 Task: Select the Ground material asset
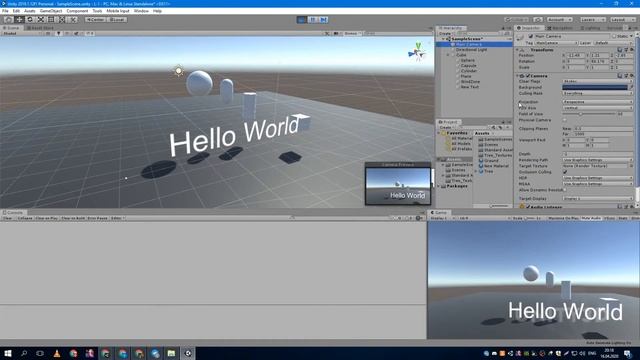488,161
